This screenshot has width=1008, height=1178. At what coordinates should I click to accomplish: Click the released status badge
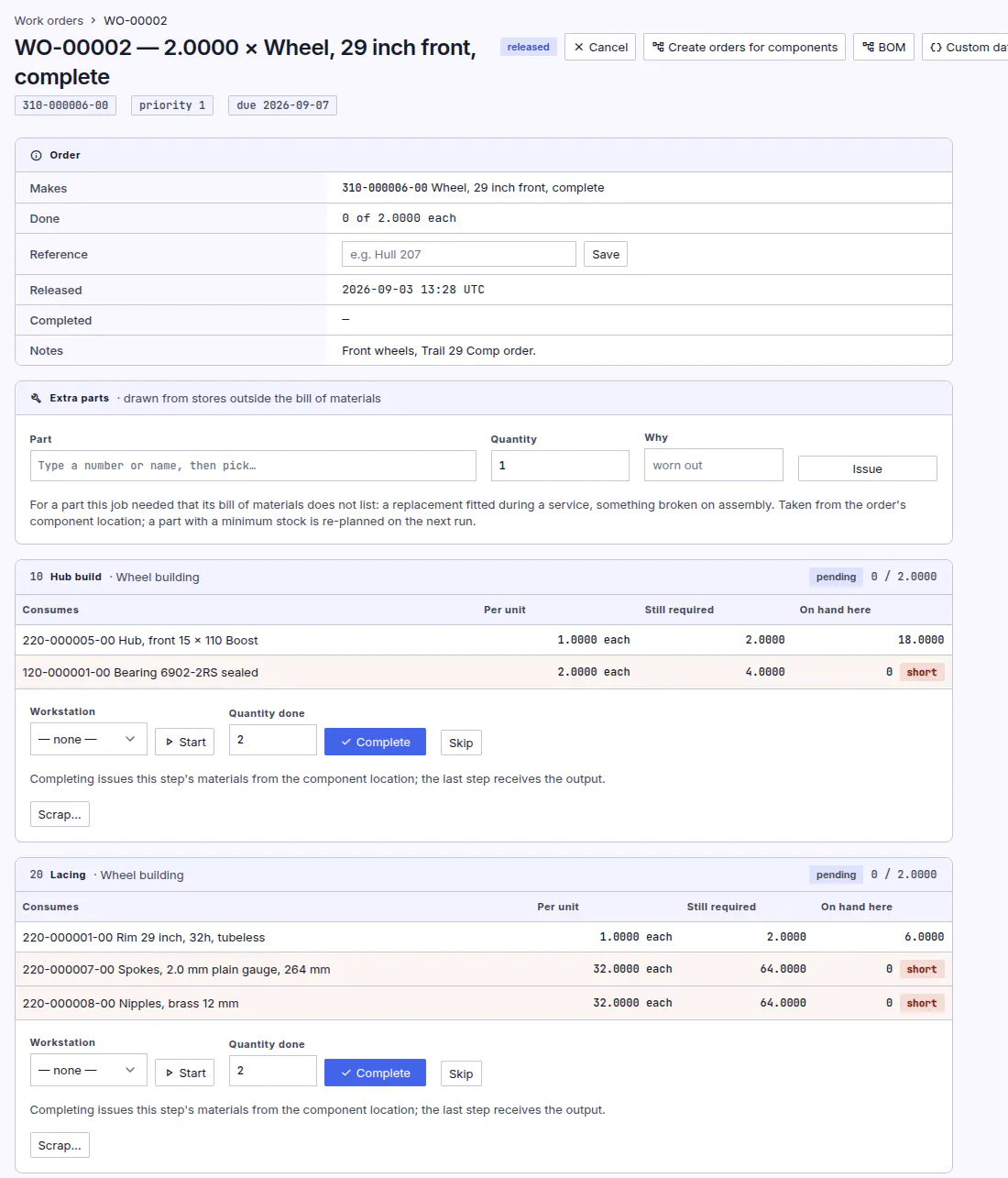click(x=529, y=47)
